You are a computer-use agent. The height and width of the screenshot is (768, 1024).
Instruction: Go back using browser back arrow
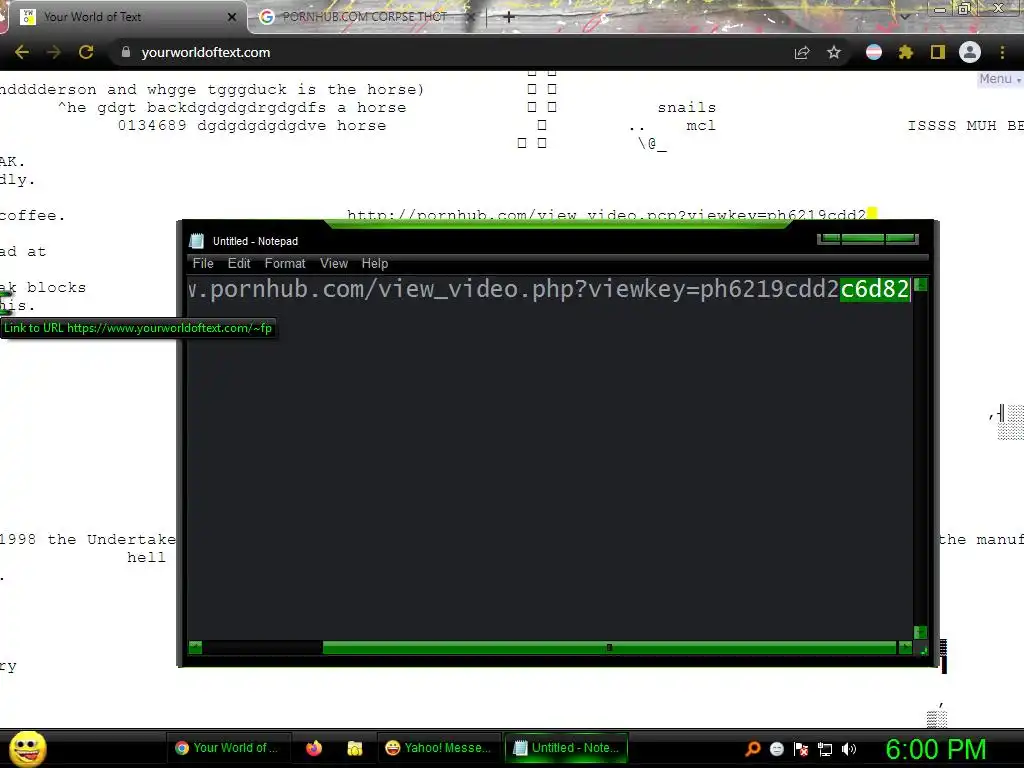[22, 52]
